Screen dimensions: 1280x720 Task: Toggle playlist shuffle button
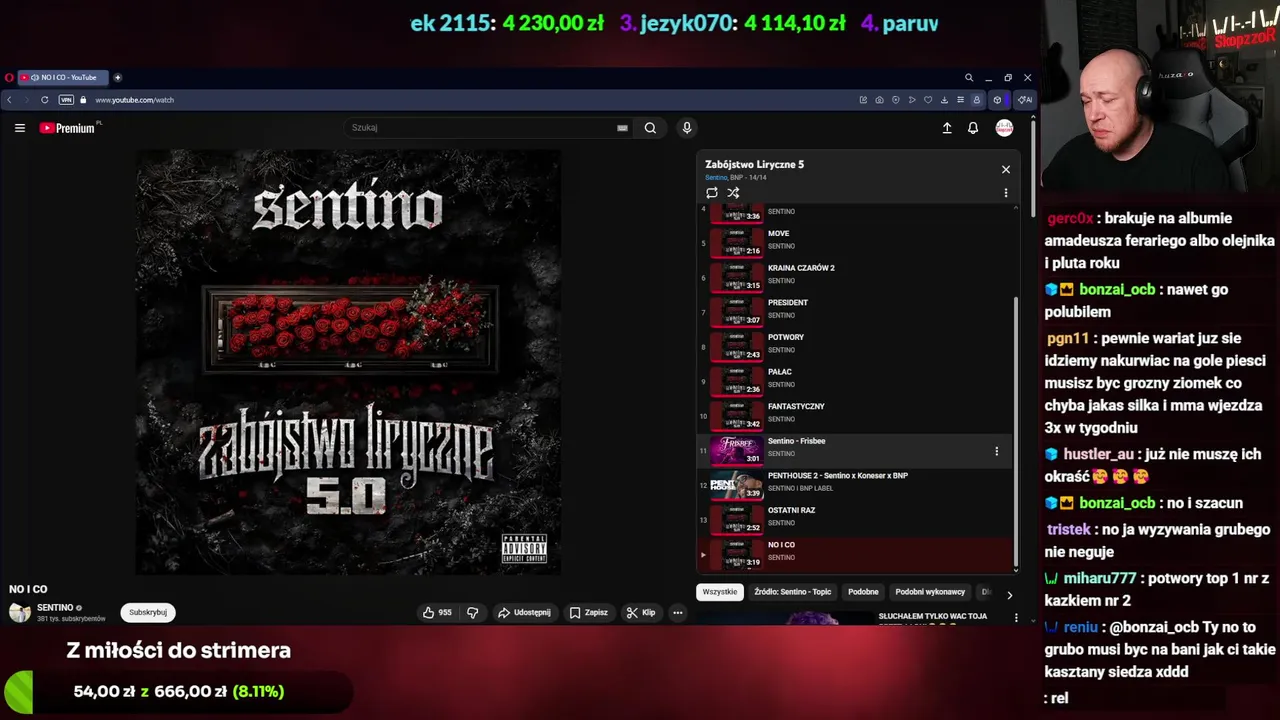point(733,193)
